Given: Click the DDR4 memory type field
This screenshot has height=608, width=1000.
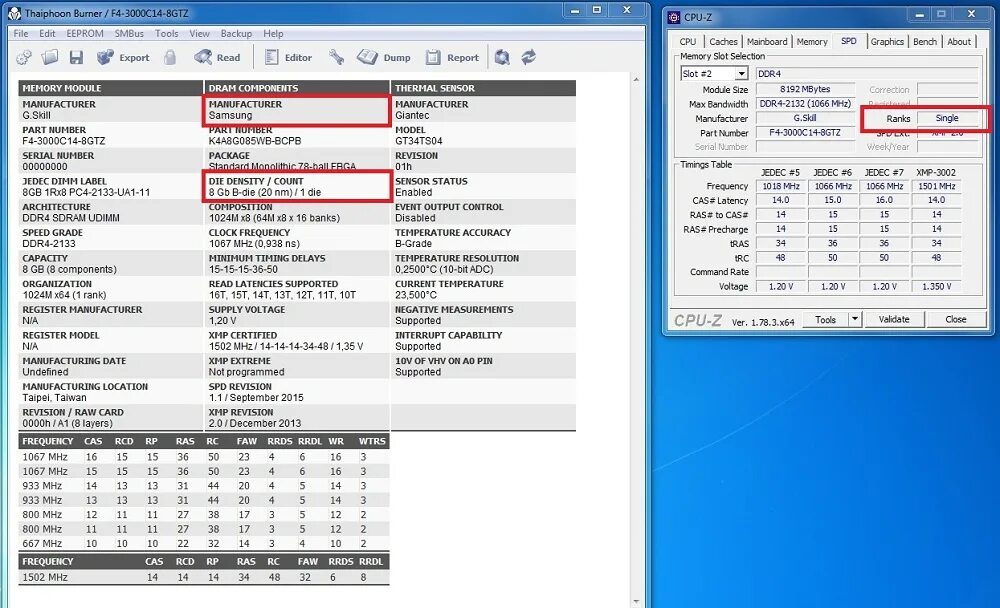Looking at the screenshot, I should [x=867, y=74].
